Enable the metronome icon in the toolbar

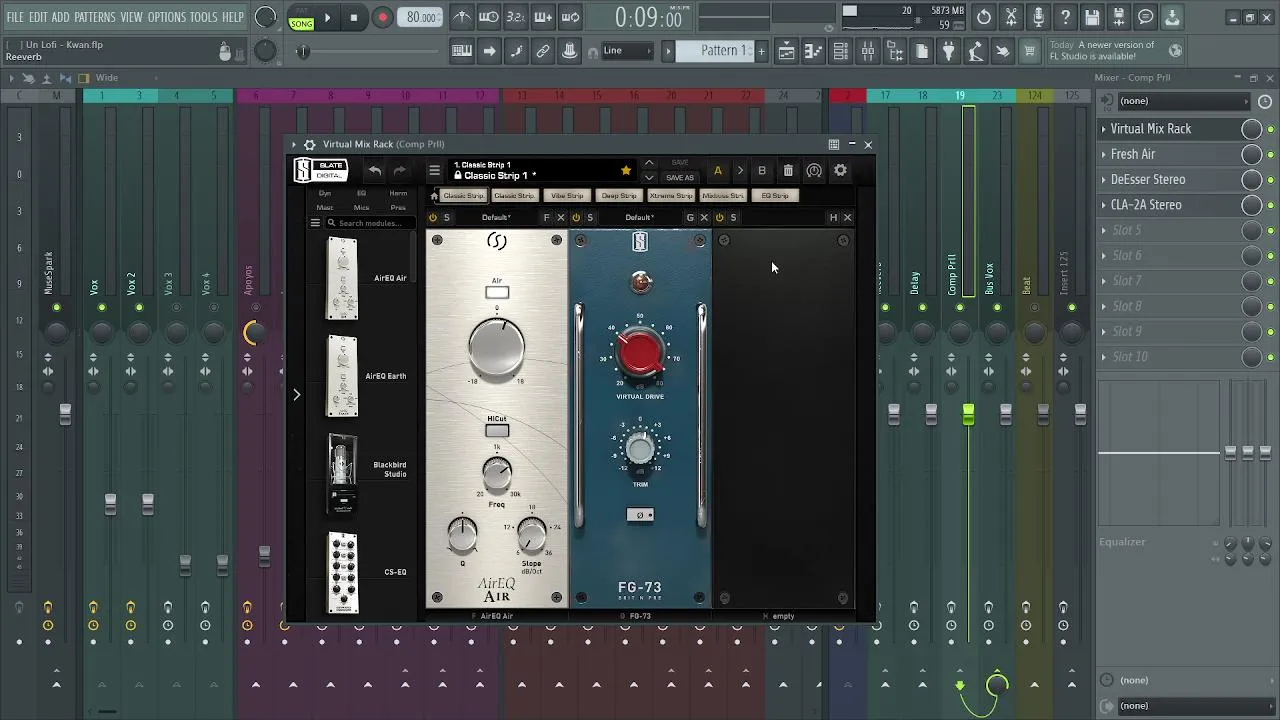click(462, 17)
